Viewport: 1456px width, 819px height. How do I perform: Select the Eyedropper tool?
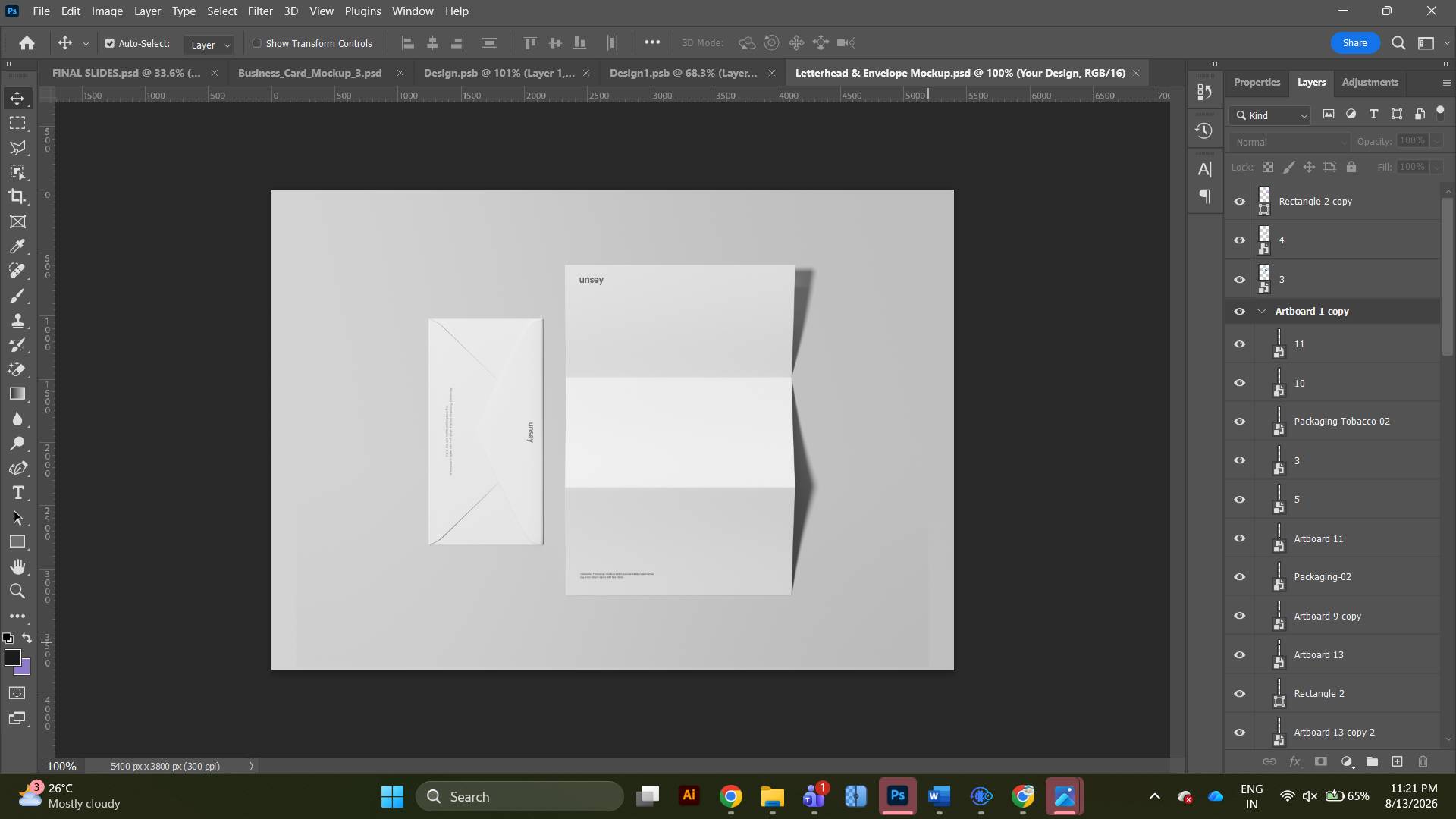click(17, 246)
